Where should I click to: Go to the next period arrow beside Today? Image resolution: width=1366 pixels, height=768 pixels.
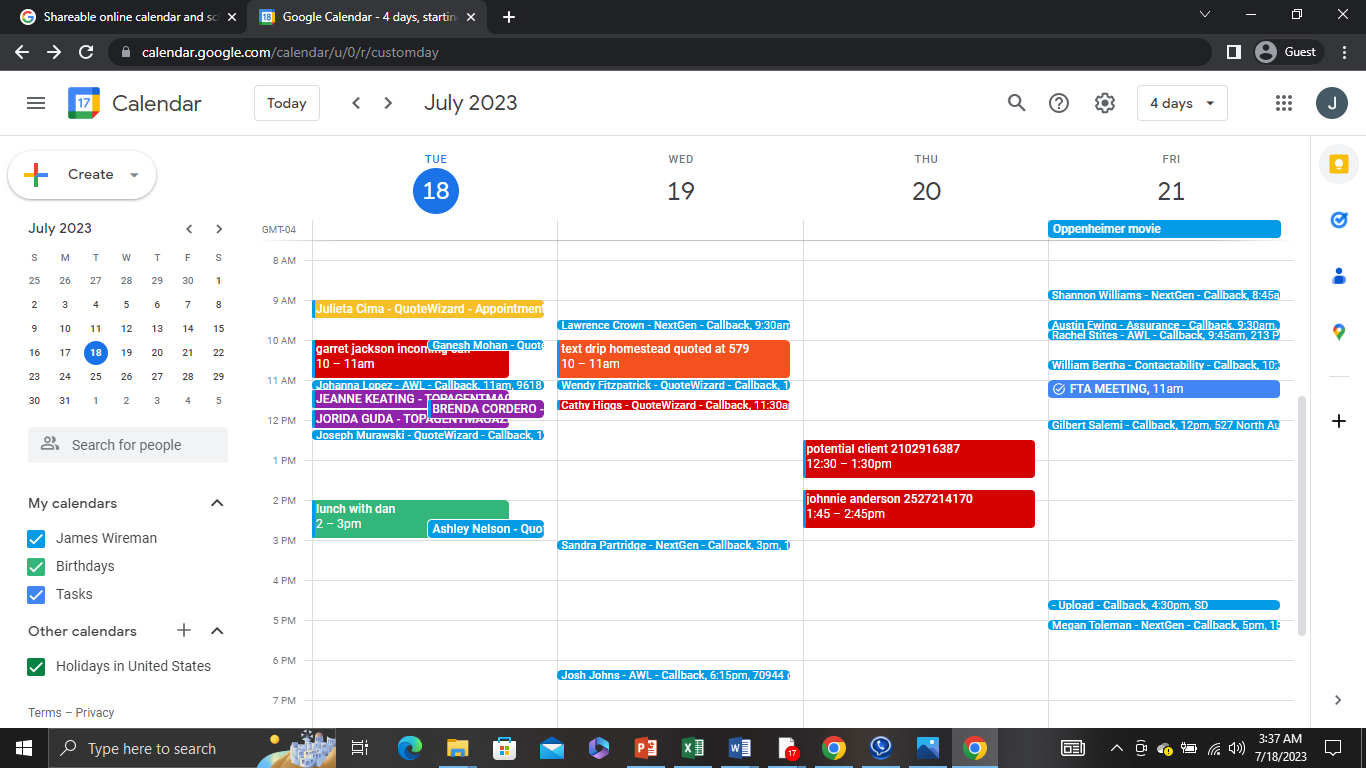click(x=388, y=103)
